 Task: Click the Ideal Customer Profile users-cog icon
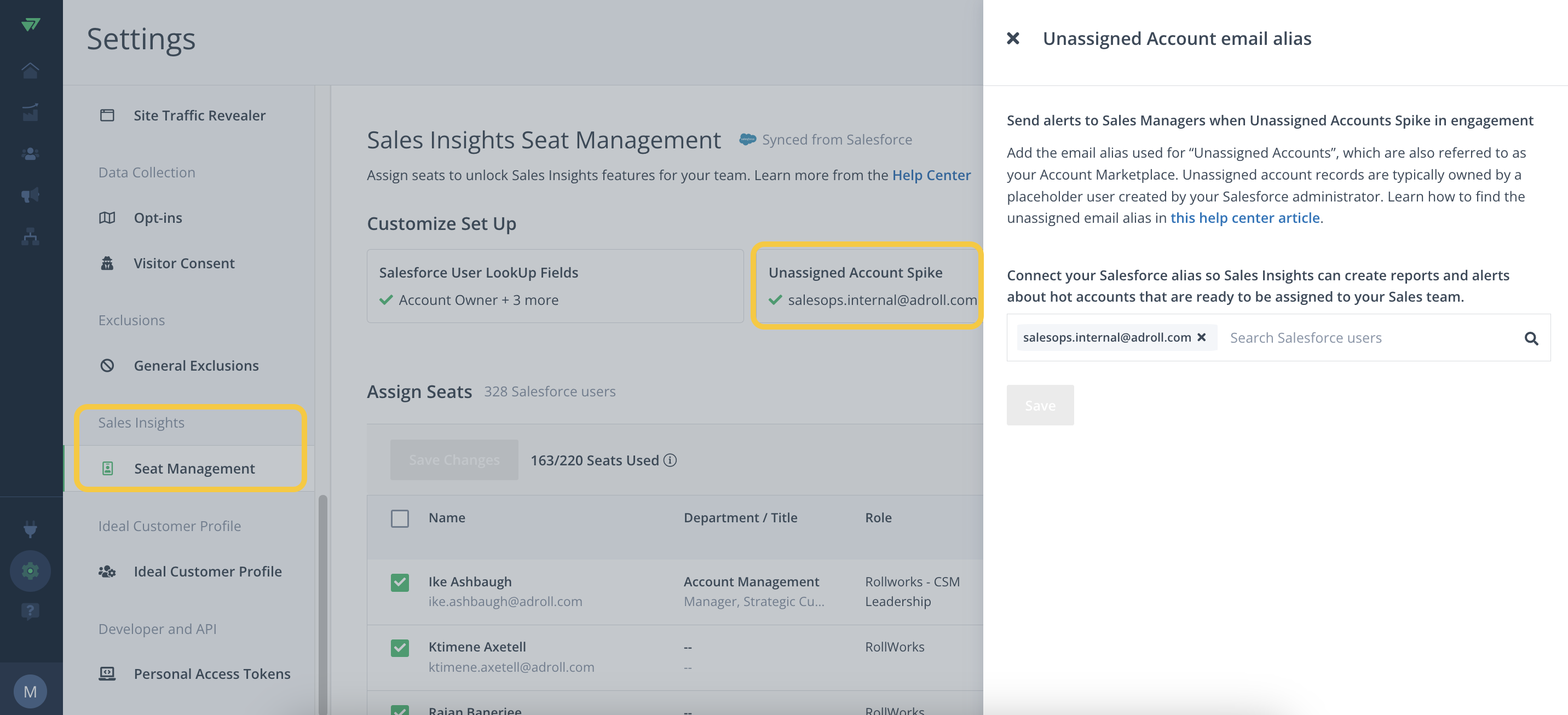(107, 571)
